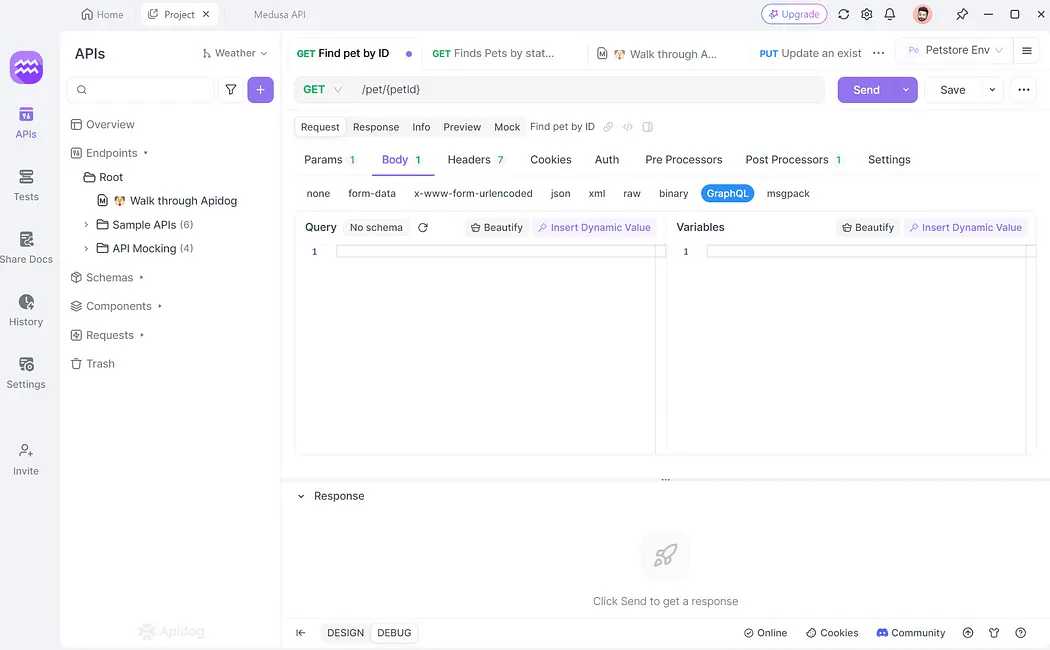
Task: Open the GET method dropdown
Action: [320, 89]
